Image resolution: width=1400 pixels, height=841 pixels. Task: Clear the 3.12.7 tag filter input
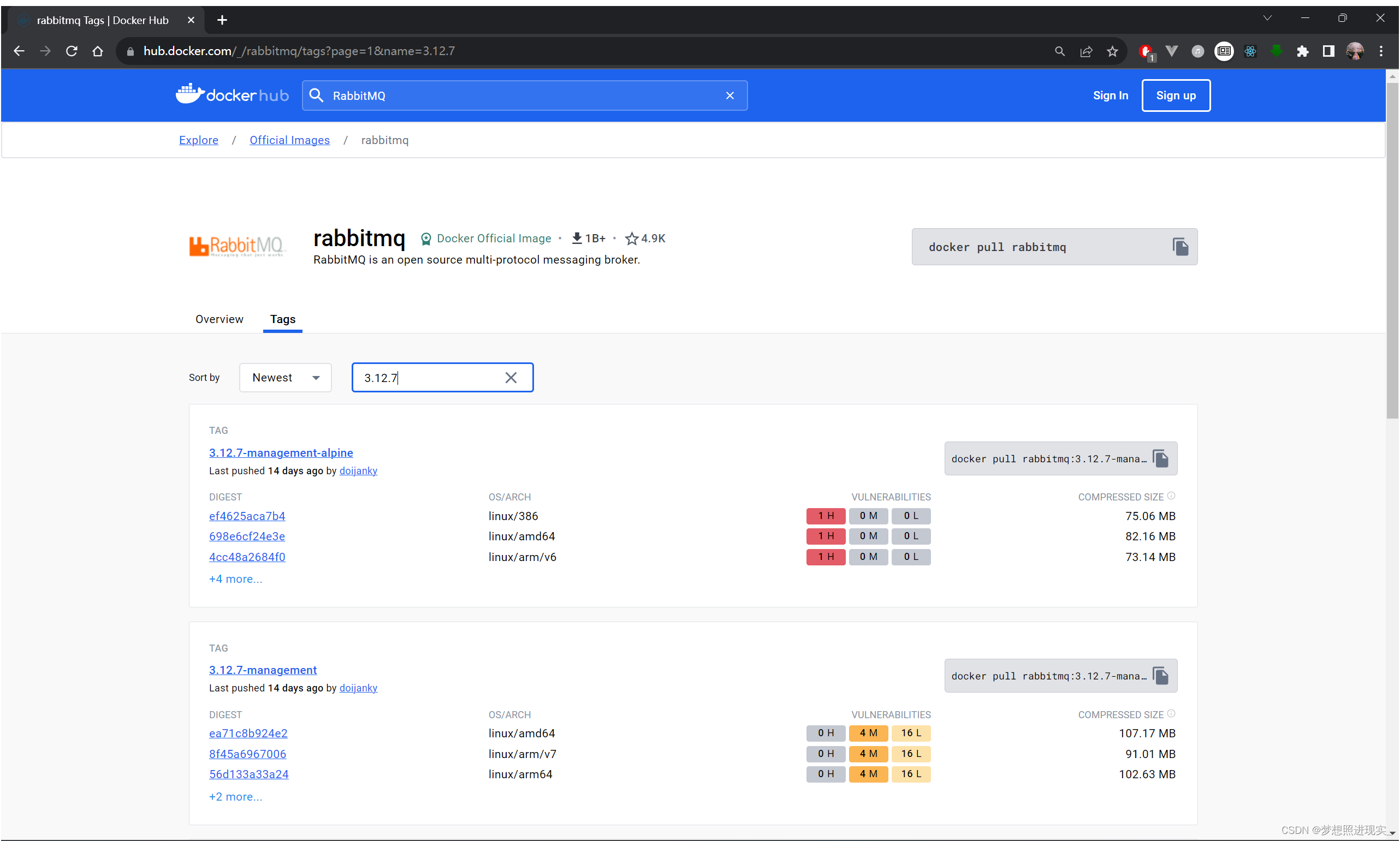tap(511, 377)
